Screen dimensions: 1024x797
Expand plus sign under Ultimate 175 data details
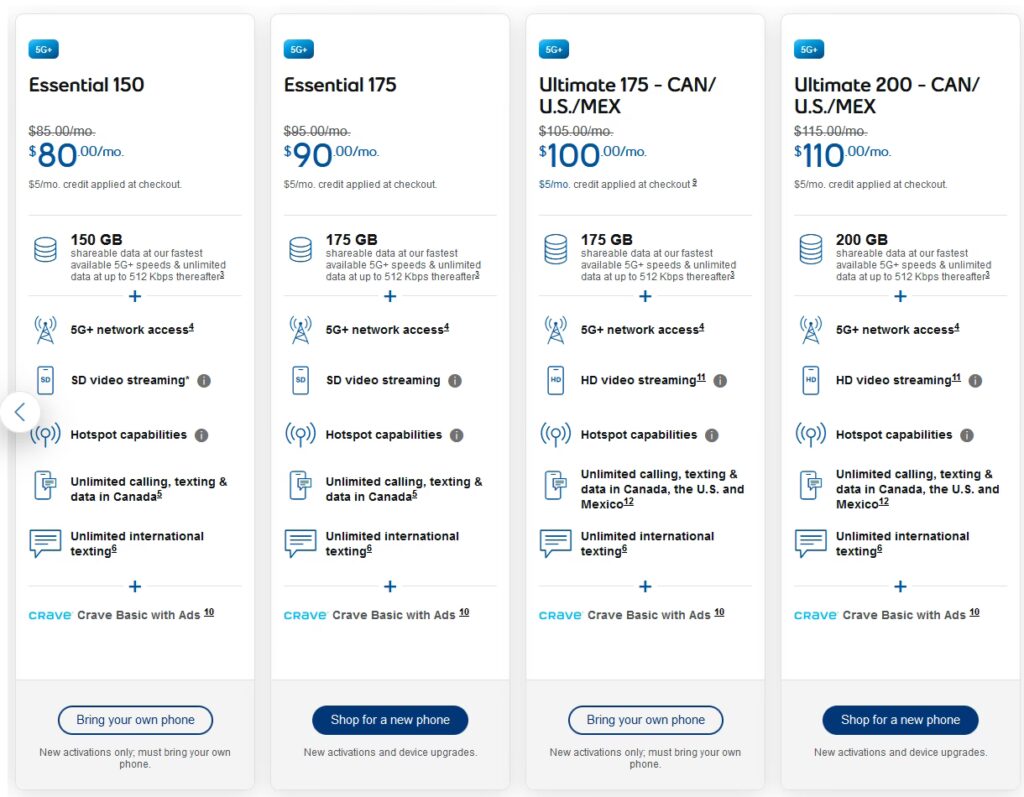[645, 296]
